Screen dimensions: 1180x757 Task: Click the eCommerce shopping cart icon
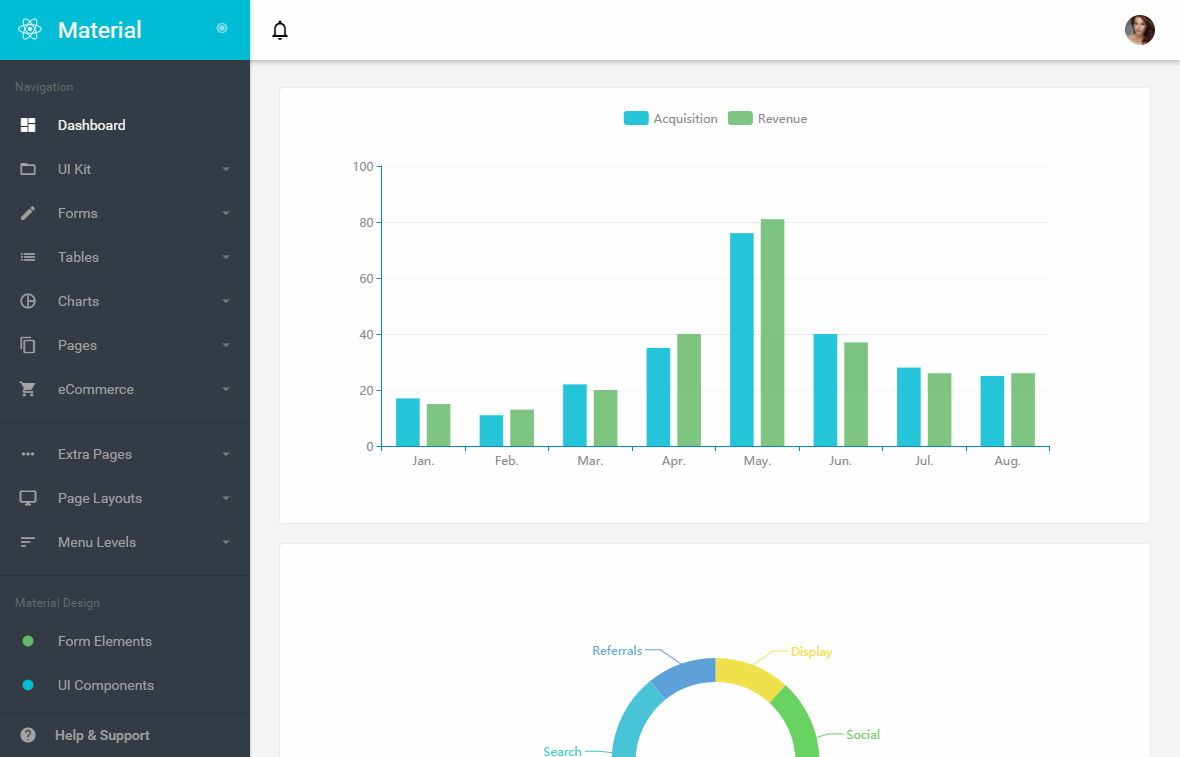[x=28, y=389]
